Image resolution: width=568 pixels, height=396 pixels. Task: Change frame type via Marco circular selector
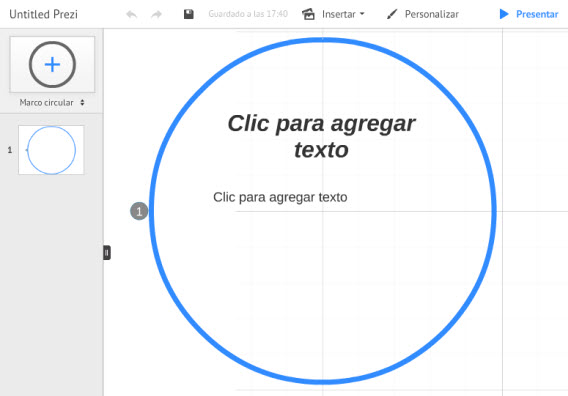click(52, 103)
